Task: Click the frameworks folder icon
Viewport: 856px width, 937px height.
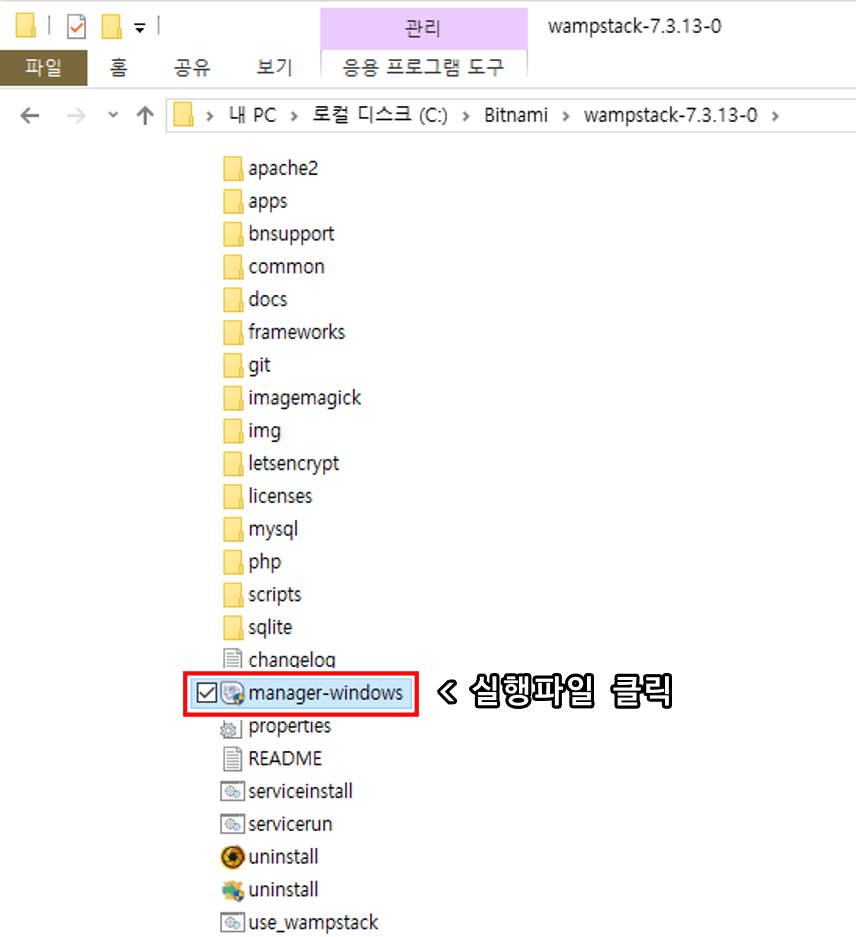Action: [233, 333]
